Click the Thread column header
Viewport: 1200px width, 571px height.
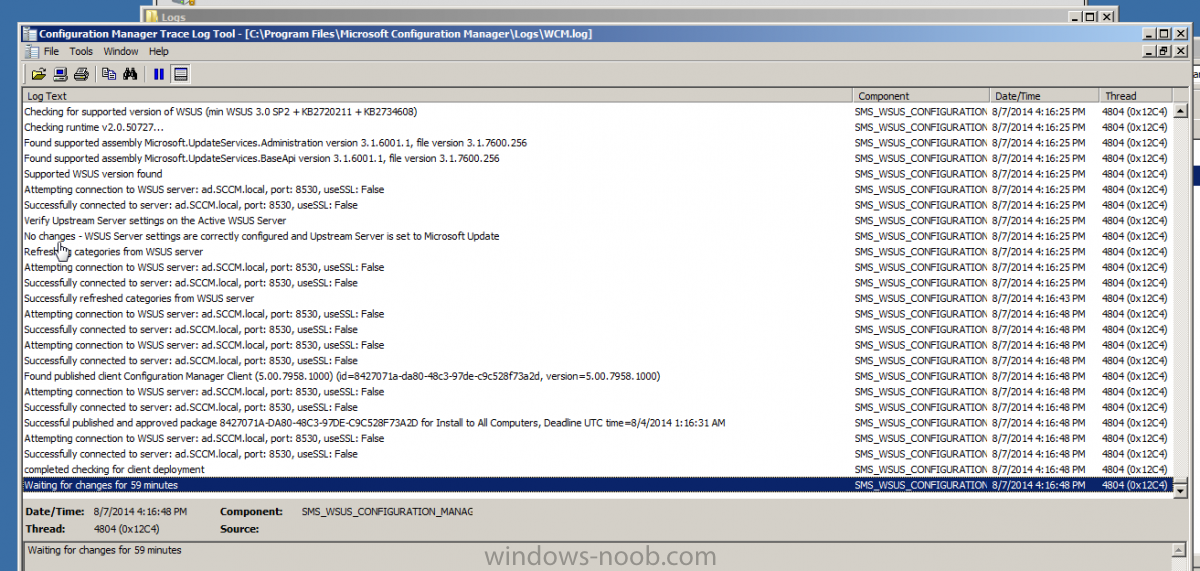[1135, 96]
